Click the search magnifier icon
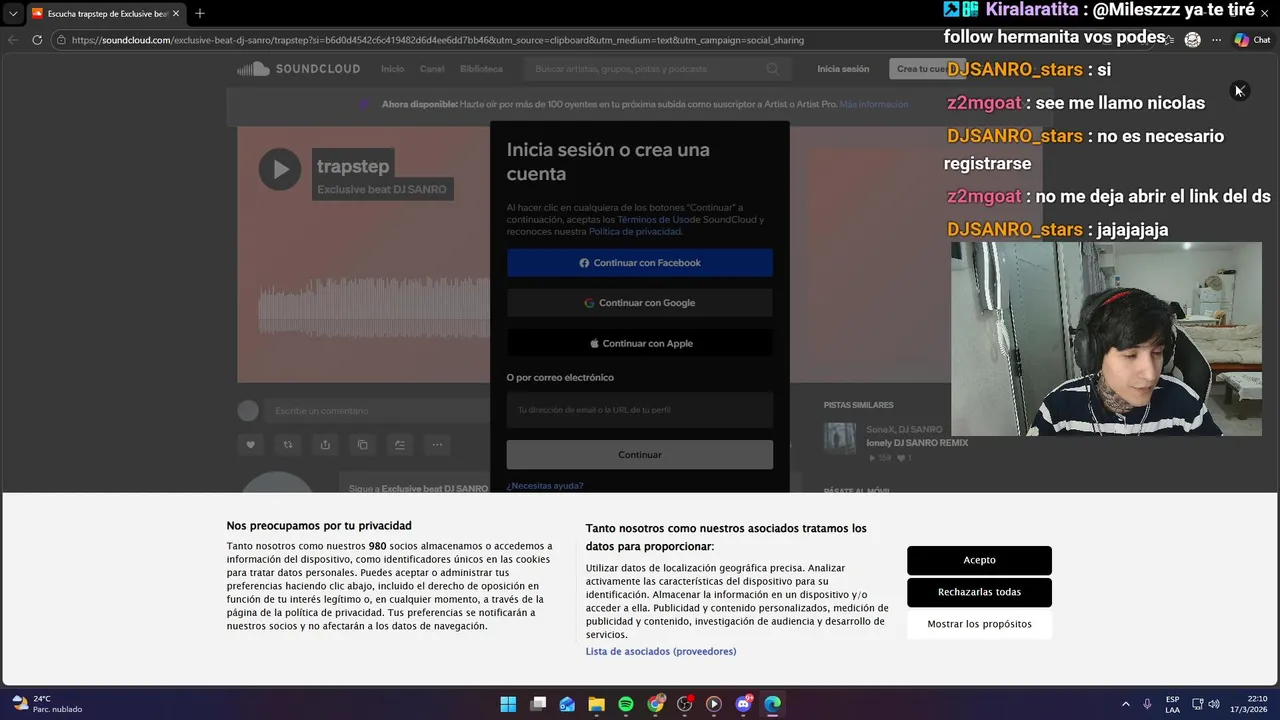1280x720 pixels. 773,69
